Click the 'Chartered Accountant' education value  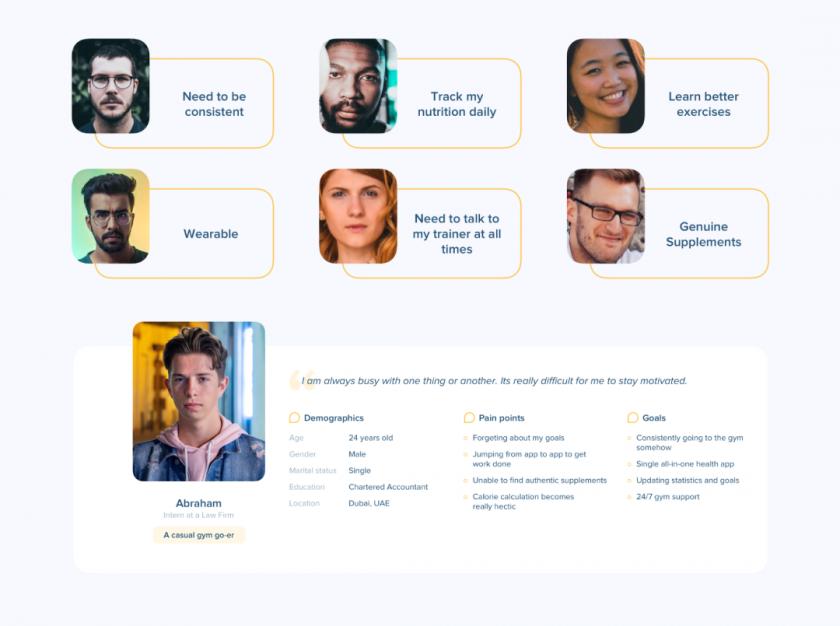(388, 487)
